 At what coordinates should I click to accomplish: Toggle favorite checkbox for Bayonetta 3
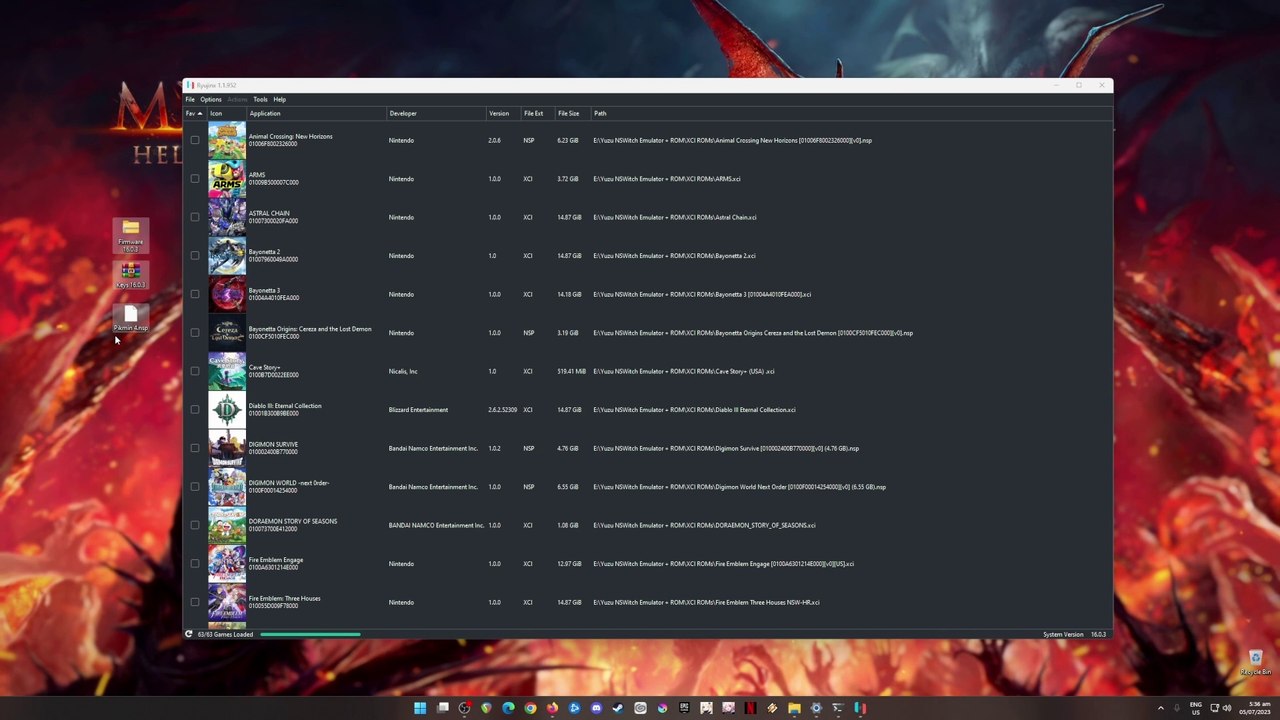click(x=195, y=295)
